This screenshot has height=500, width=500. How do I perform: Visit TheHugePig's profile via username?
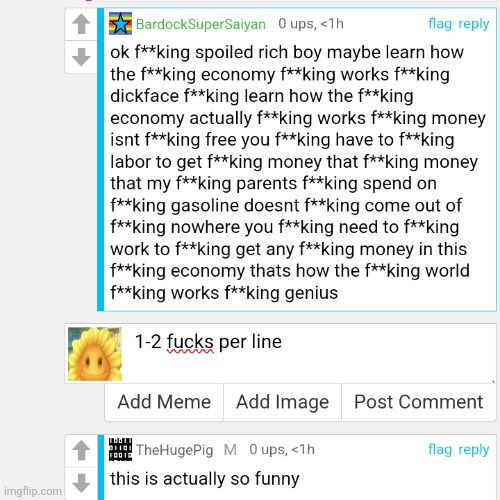(x=174, y=450)
